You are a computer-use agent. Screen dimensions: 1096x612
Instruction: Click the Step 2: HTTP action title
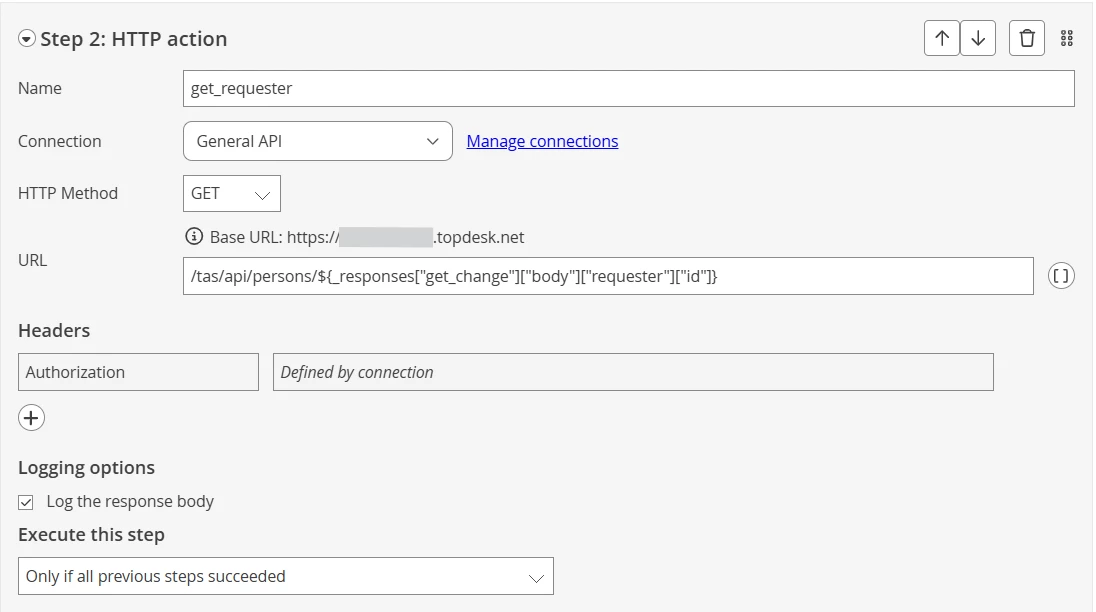(x=134, y=39)
